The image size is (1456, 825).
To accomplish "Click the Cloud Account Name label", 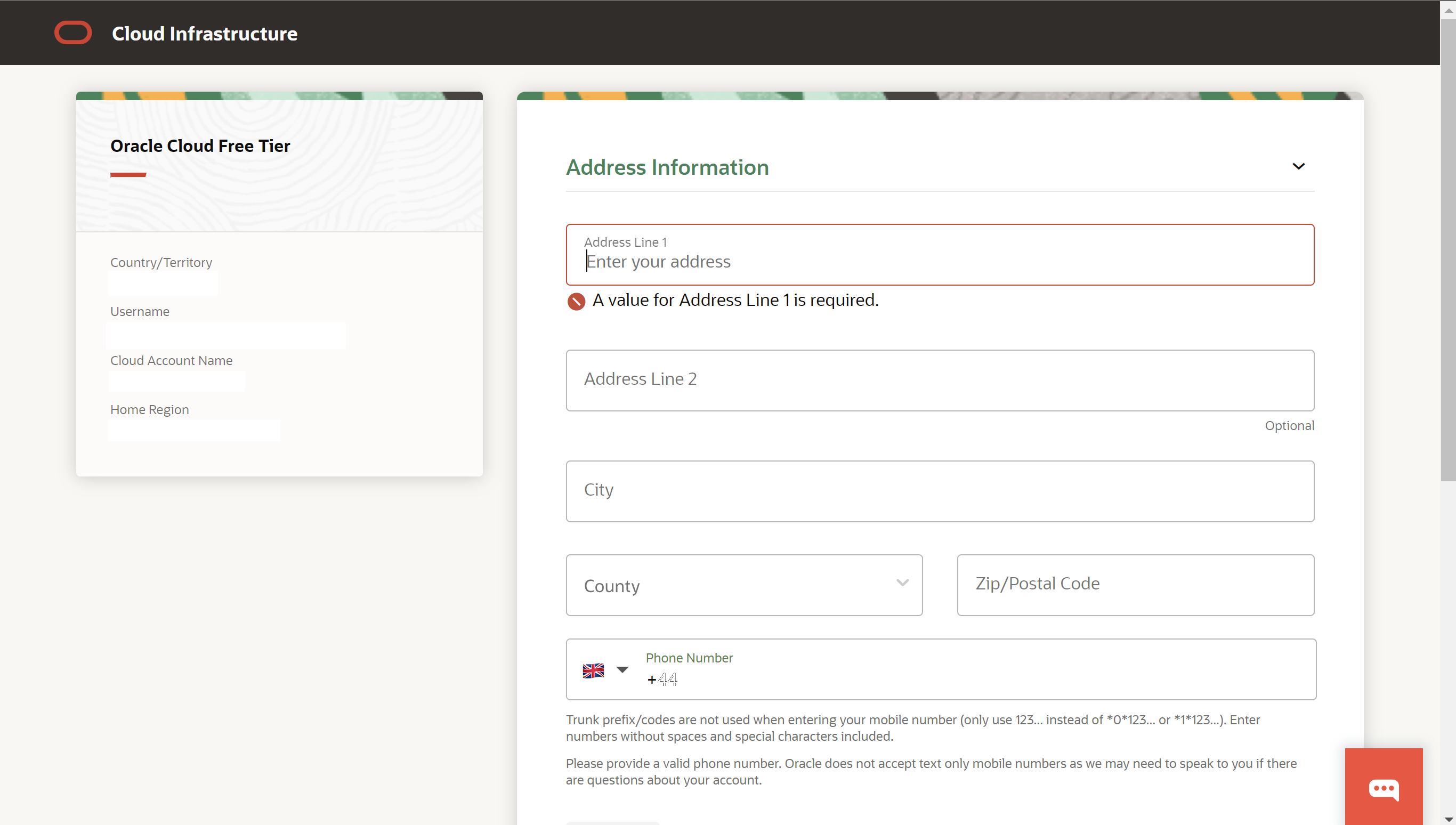I will (171, 360).
